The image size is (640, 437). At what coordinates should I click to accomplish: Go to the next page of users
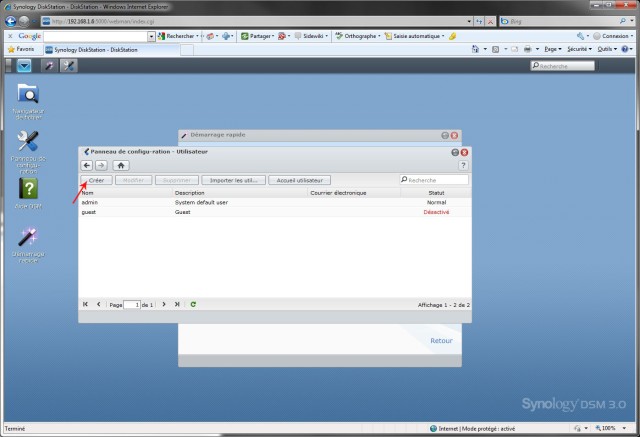164,304
